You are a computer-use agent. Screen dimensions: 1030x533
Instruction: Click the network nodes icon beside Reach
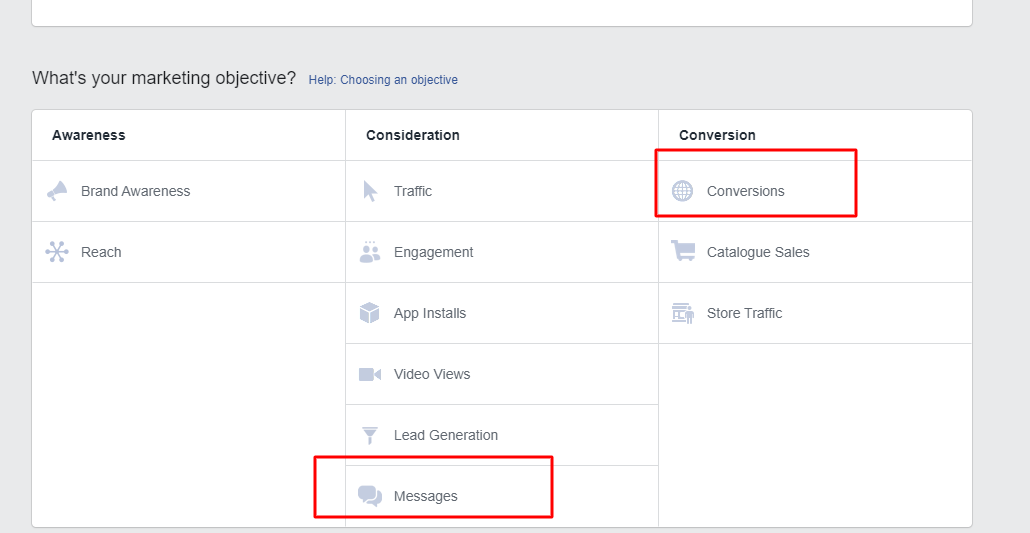click(57, 252)
